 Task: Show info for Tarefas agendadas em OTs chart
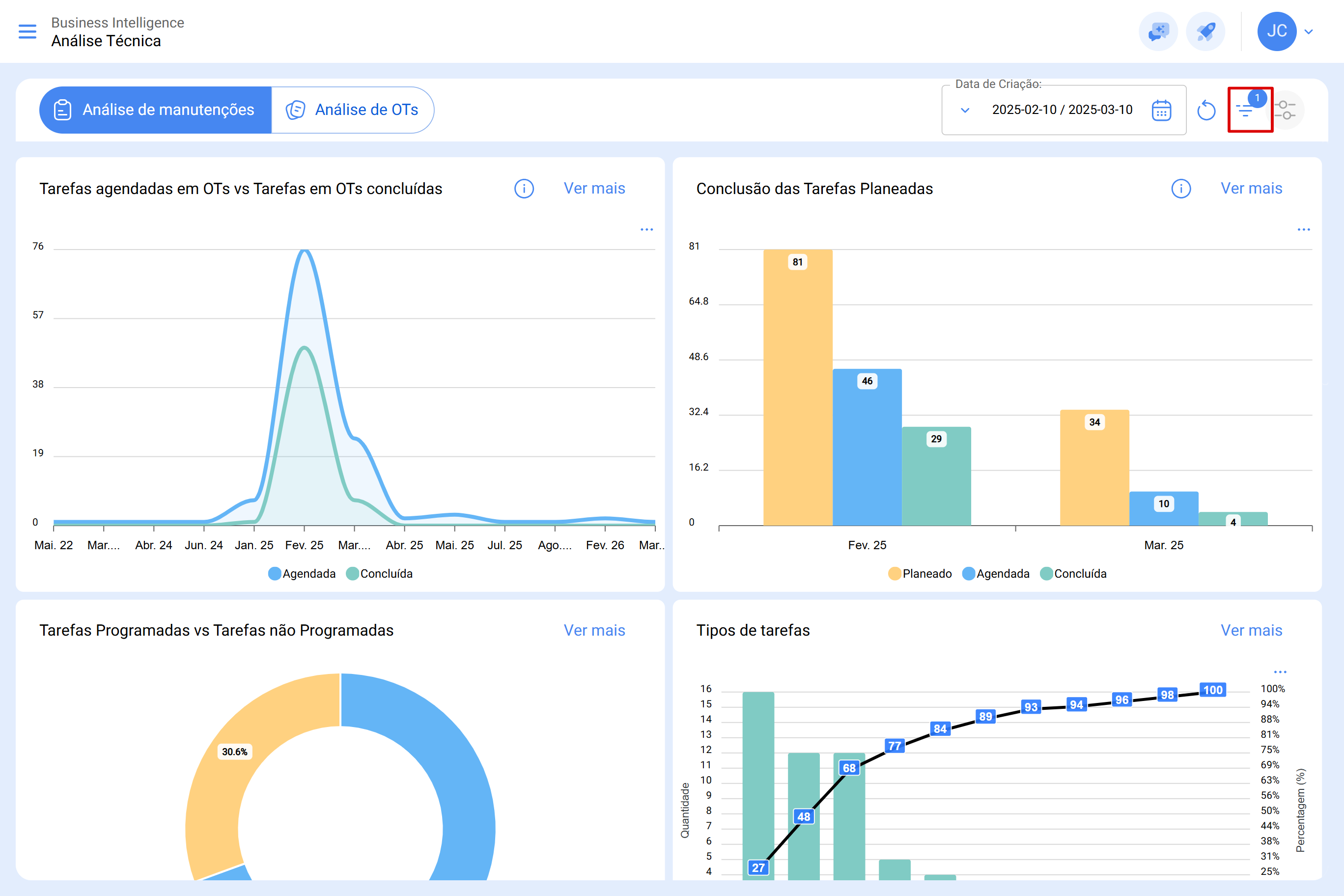coord(524,189)
